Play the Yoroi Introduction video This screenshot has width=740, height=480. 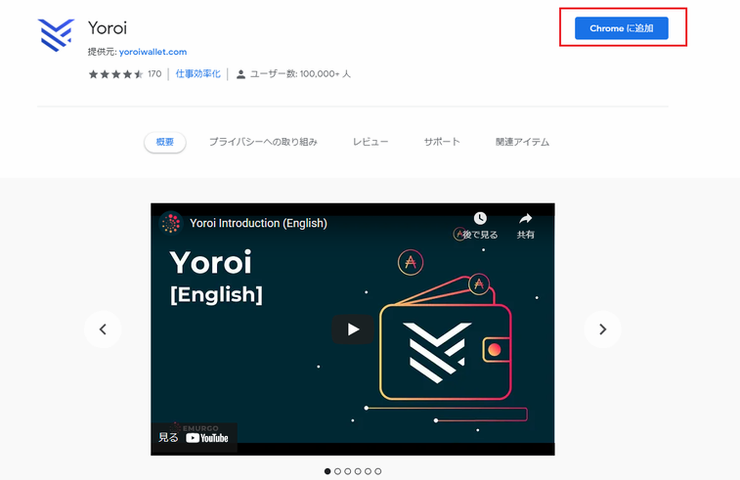(353, 329)
